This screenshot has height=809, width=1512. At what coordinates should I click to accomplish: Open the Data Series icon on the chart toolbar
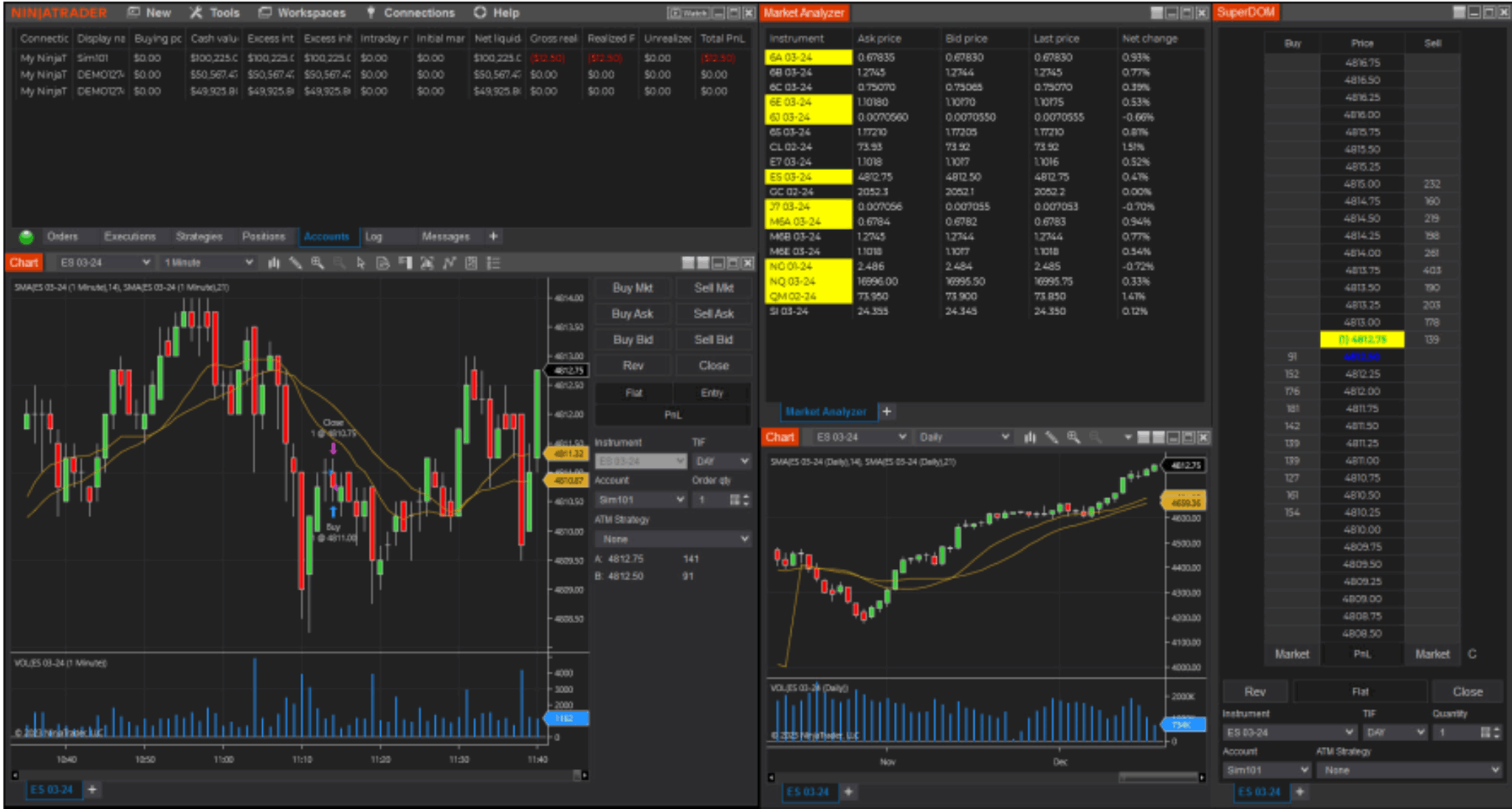tap(383, 264)
